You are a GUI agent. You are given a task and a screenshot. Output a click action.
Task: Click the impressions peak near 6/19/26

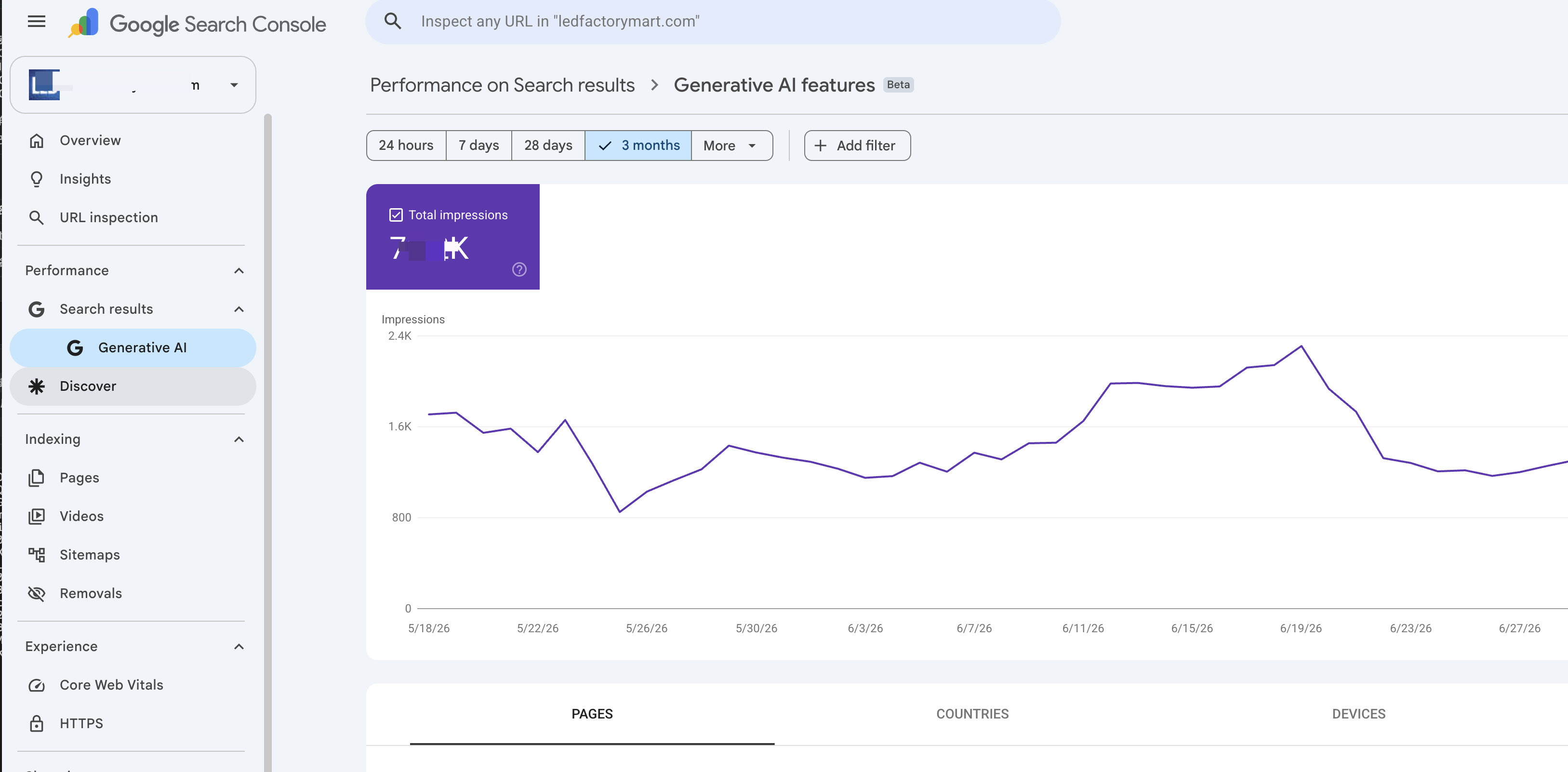coord(1302,346)
